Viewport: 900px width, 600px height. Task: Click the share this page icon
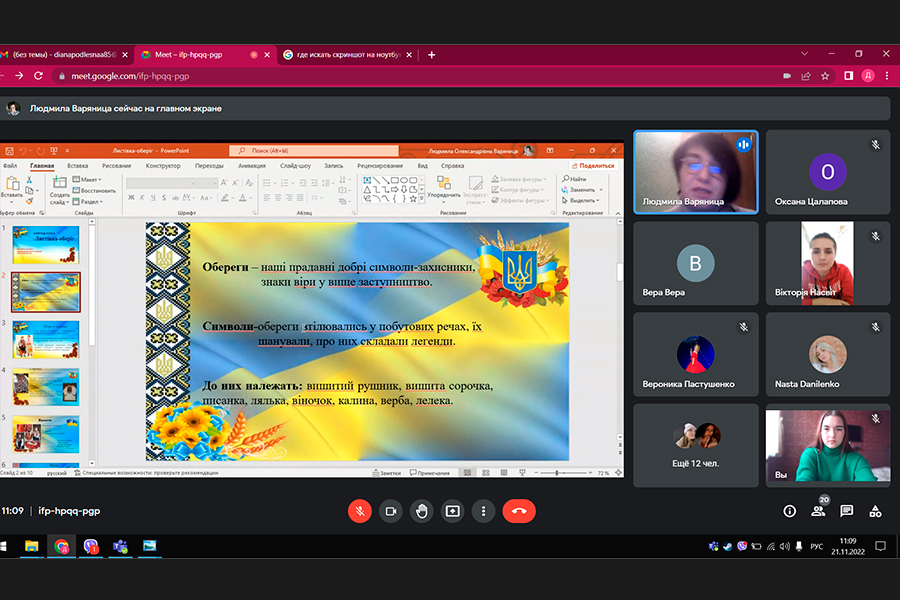click(806, 75)
